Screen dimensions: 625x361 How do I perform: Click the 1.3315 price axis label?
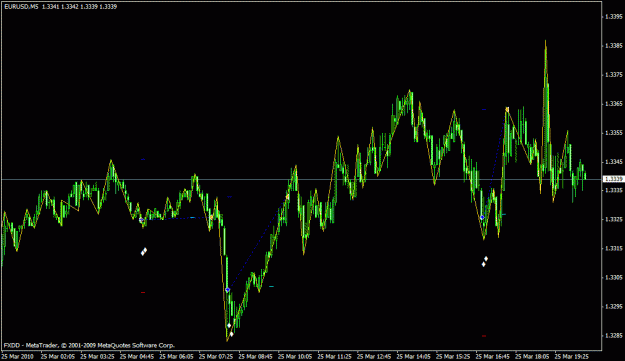pyautogui.click(x=613, y=249)
